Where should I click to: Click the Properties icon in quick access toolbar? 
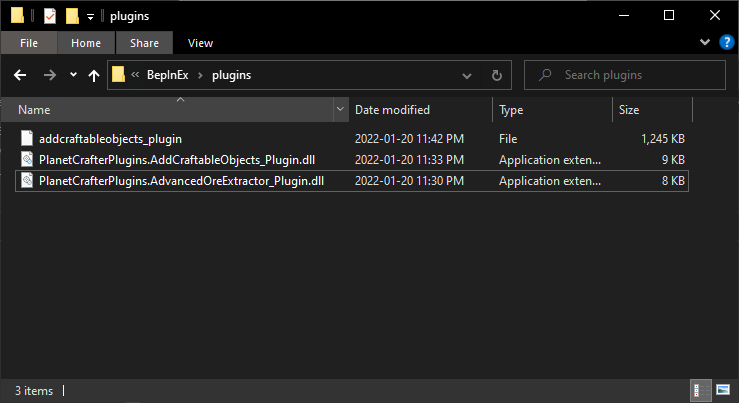coord(50,16)
